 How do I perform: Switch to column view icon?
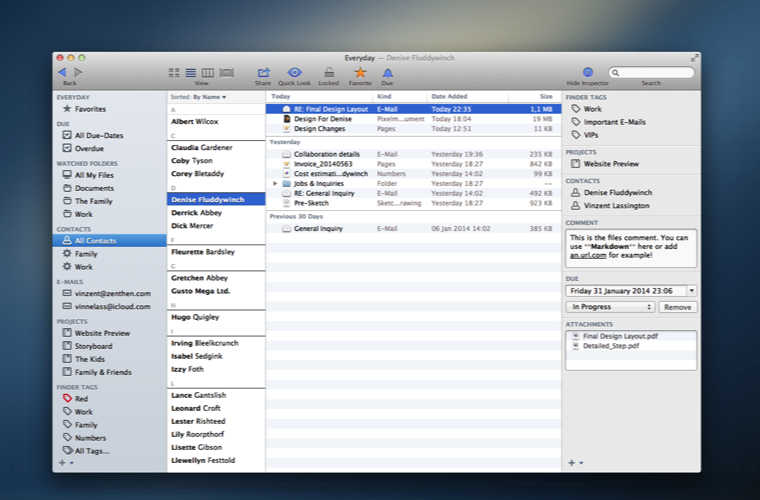[208, 73]
